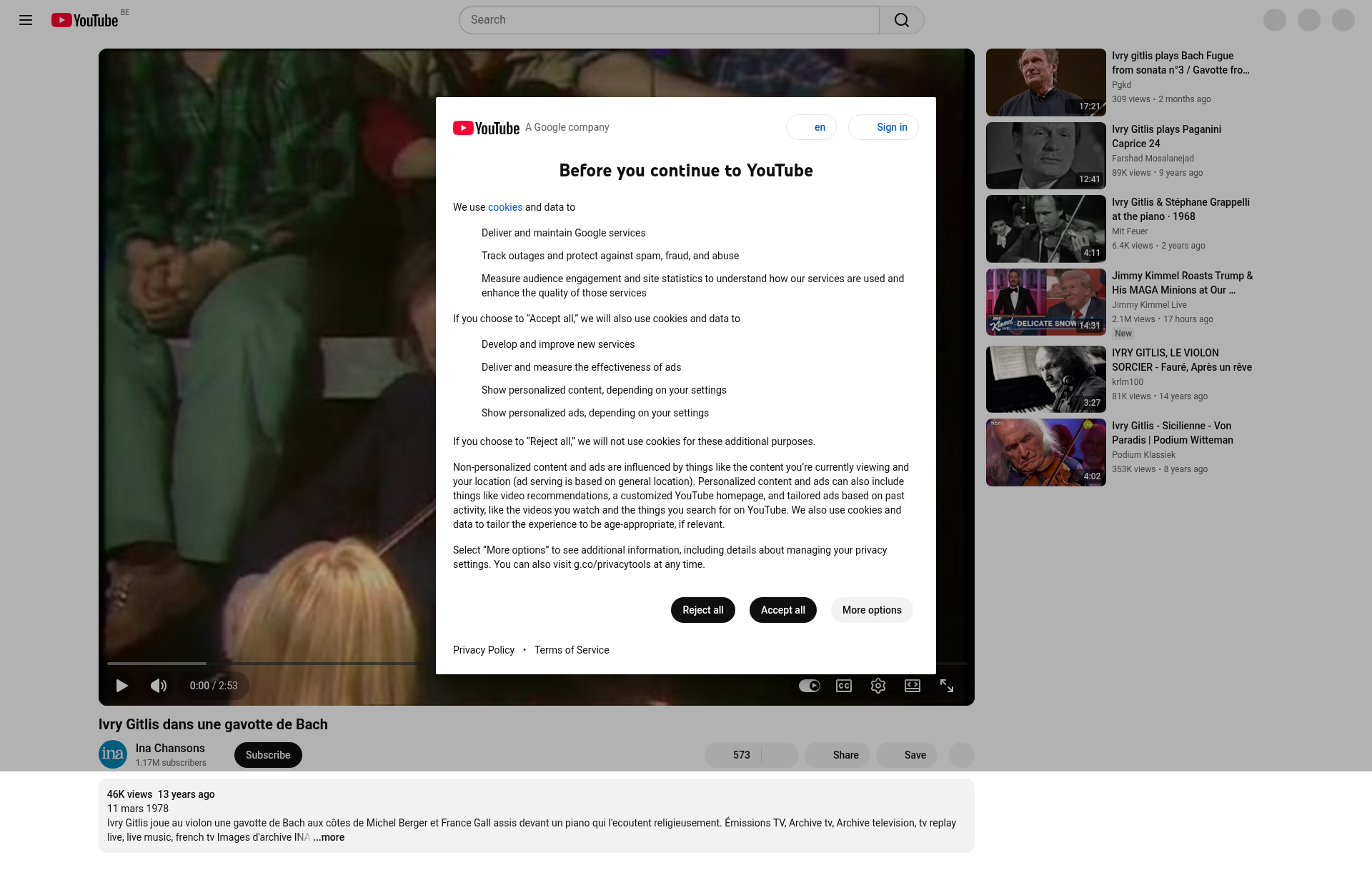1372x870 pixels.
Task: Click the search magnifier button
Action: [x=901, y=20]
